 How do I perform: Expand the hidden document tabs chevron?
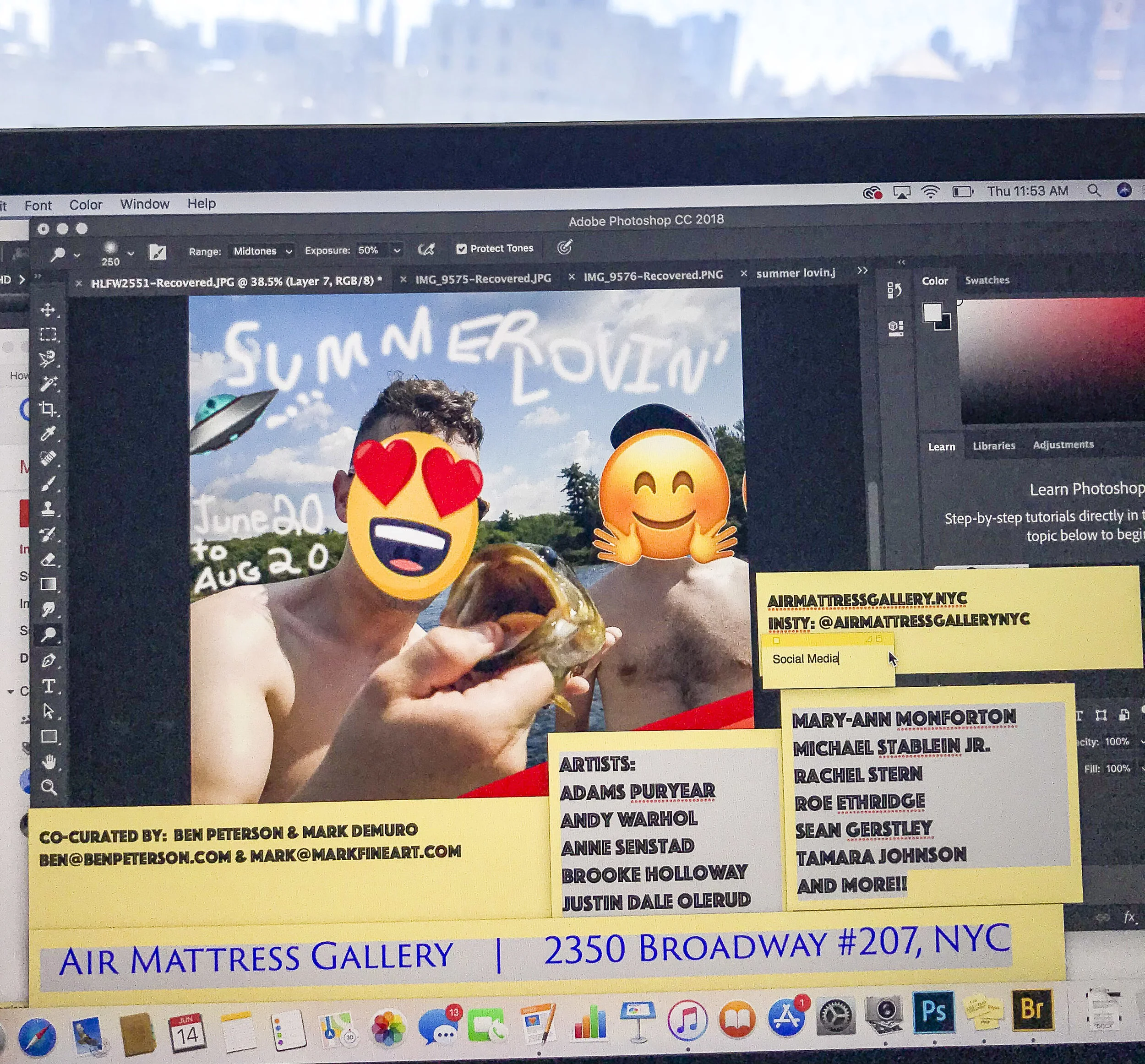click(862, 271)
